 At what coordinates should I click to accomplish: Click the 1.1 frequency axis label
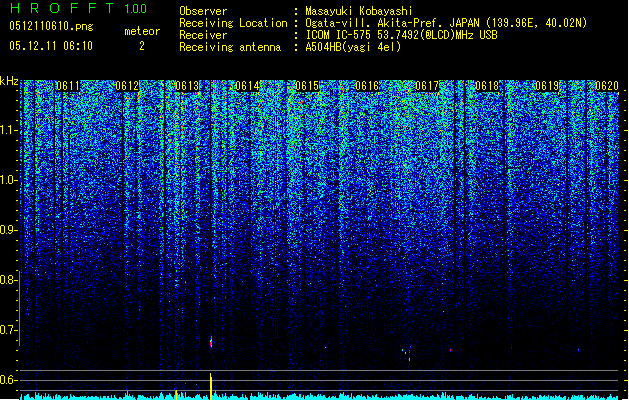click(x=9, y=130)
